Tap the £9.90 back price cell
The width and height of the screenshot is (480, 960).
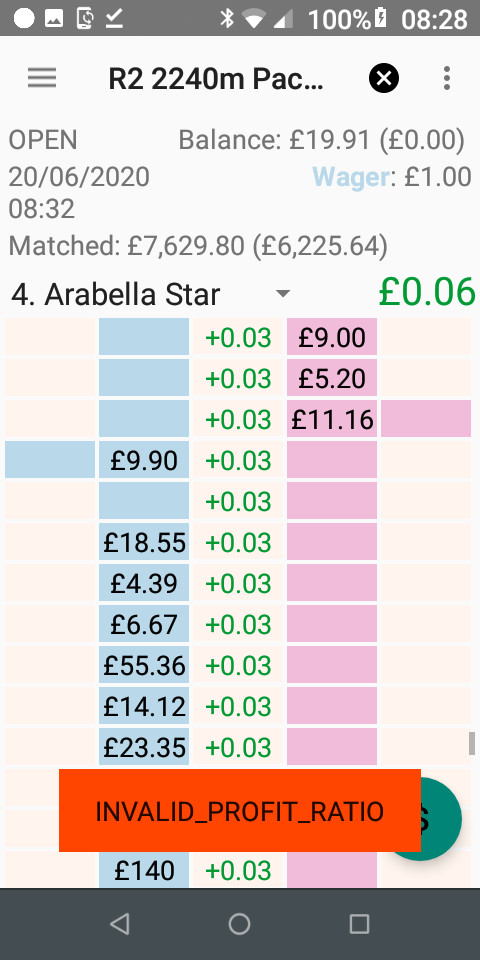144,460
